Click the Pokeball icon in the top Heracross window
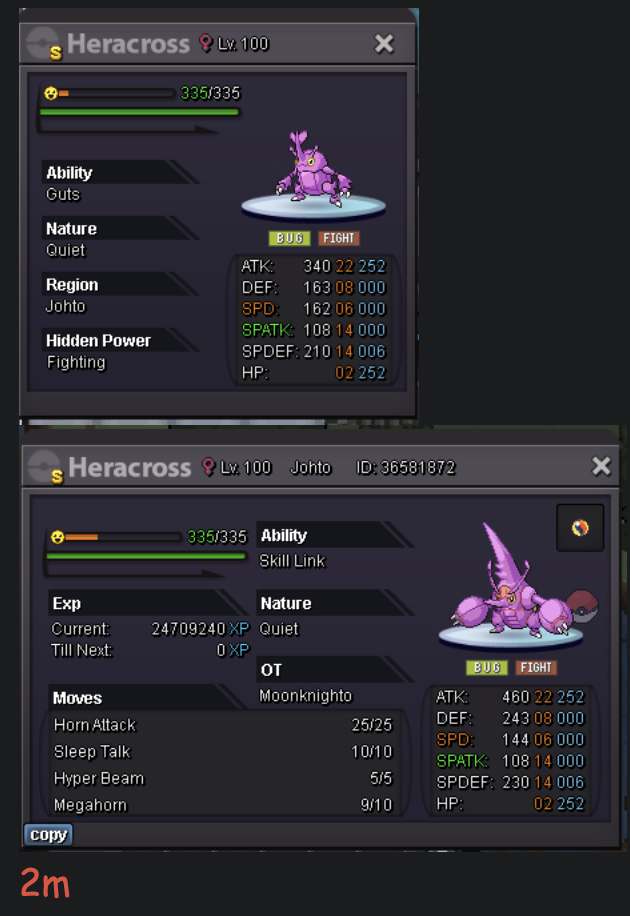The width and height of the screenshot is (630, 916). coord(44,44)
